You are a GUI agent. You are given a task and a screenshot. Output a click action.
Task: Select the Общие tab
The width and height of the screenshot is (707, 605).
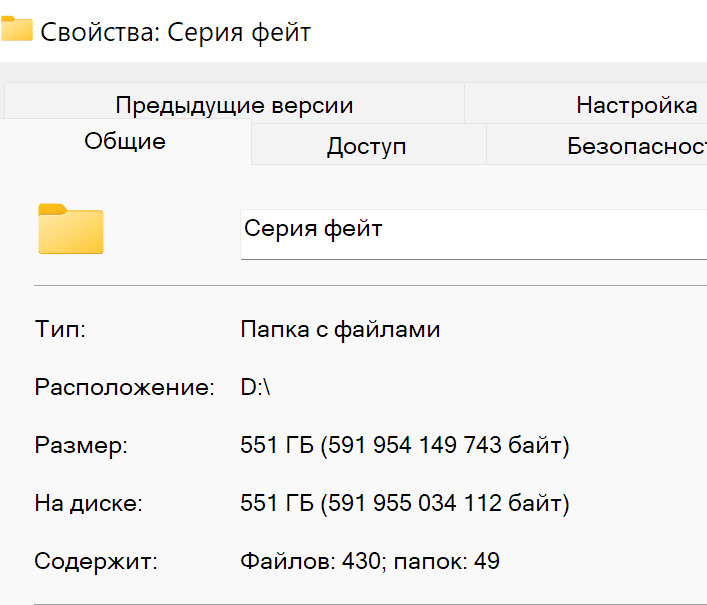[125, 142]
